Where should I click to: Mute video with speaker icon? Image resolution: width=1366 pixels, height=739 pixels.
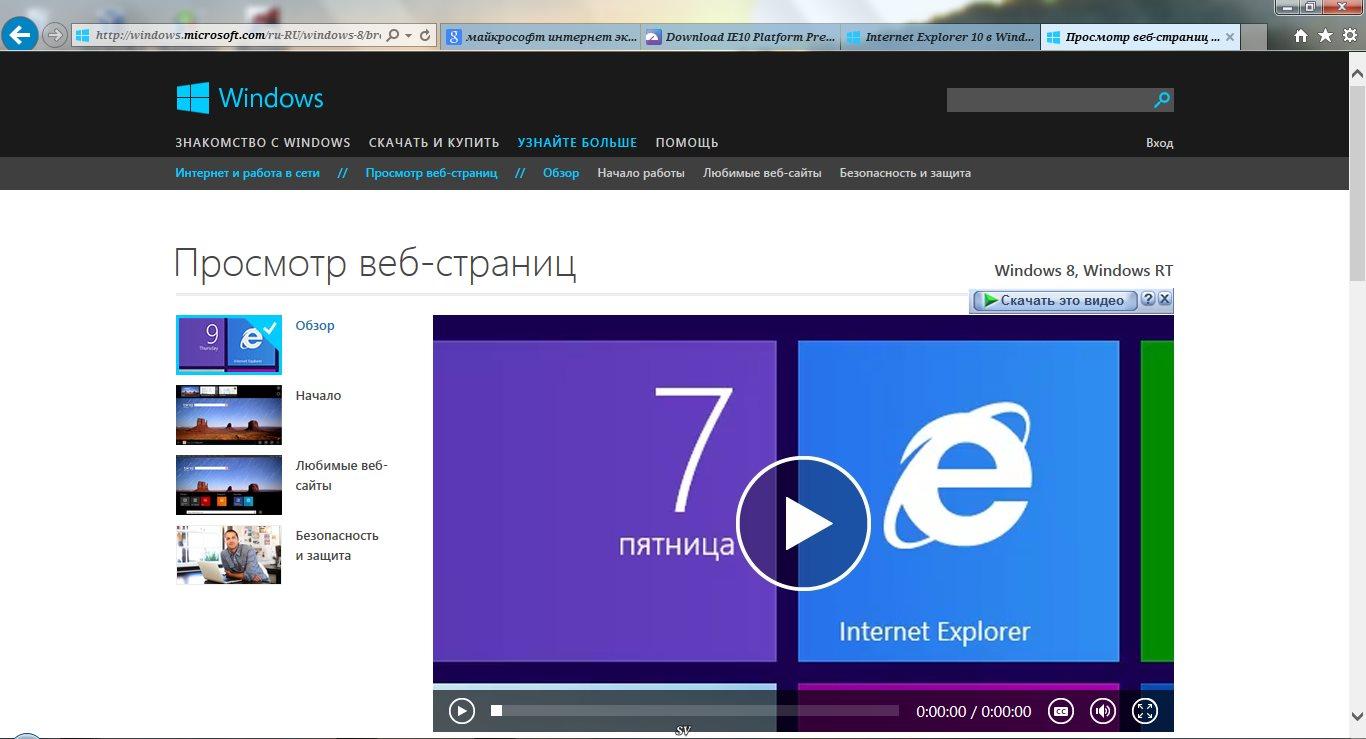(x=1102, y=711)
